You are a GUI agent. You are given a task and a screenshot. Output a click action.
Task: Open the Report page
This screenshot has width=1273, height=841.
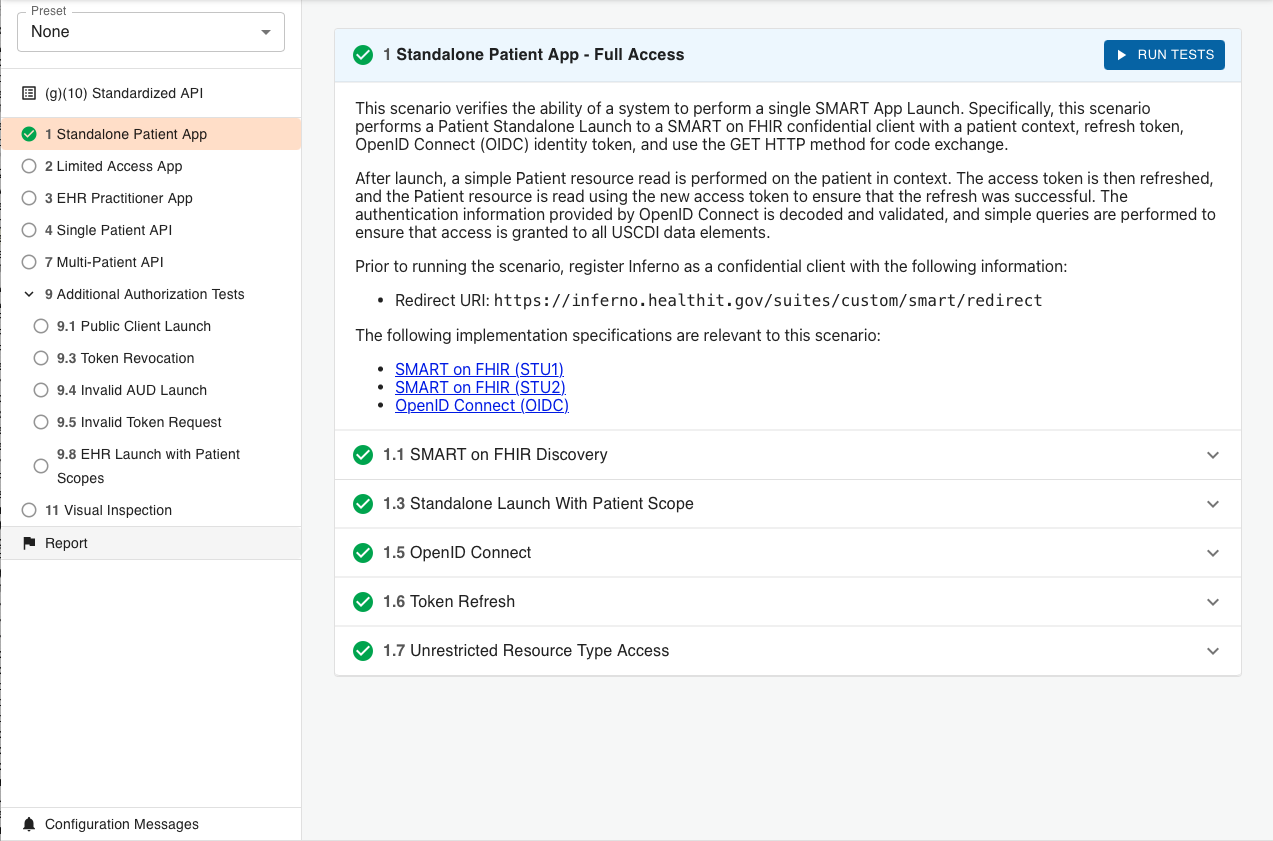(x=150, y=543)
